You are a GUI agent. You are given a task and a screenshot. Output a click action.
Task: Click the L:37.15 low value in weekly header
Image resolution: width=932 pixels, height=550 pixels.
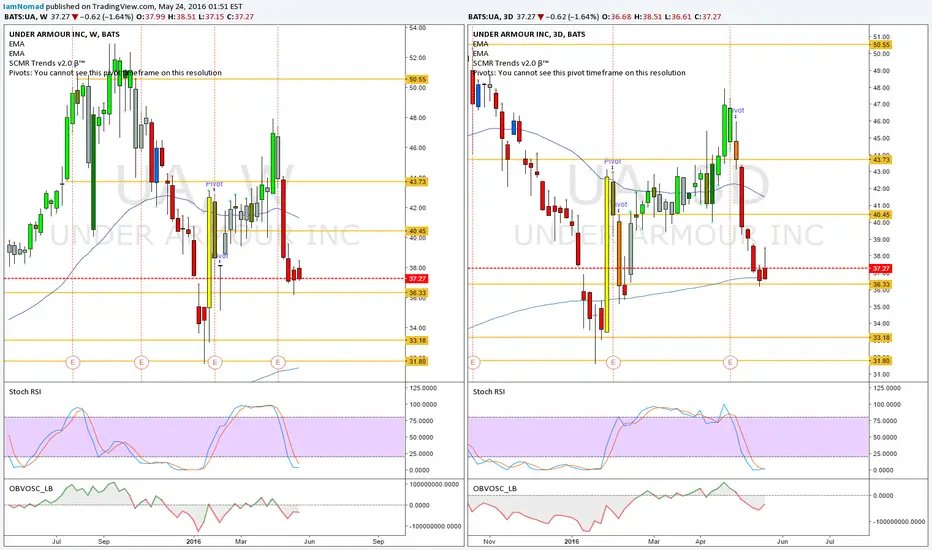[x=212, y=17]
